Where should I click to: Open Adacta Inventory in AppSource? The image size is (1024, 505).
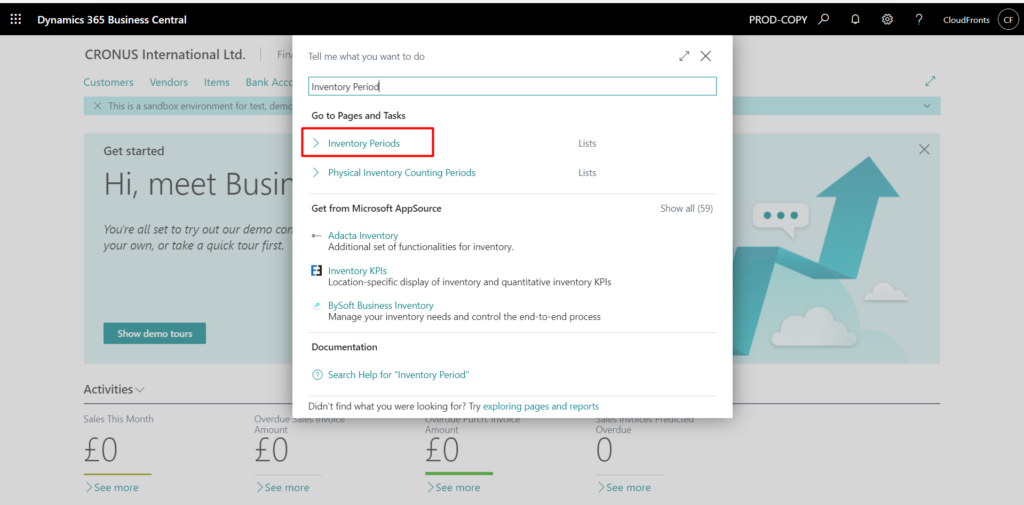click(x=363, y=235)
